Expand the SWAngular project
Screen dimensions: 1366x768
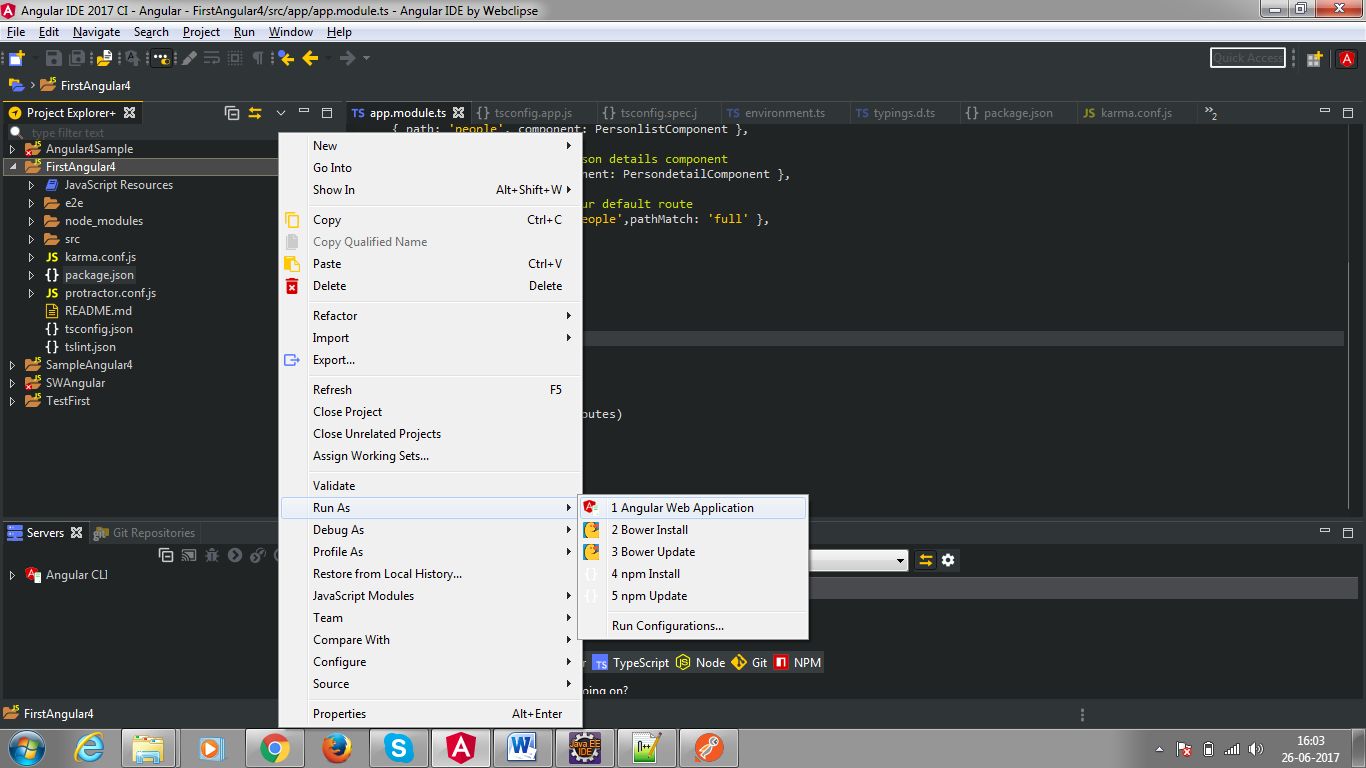point(12,383)
